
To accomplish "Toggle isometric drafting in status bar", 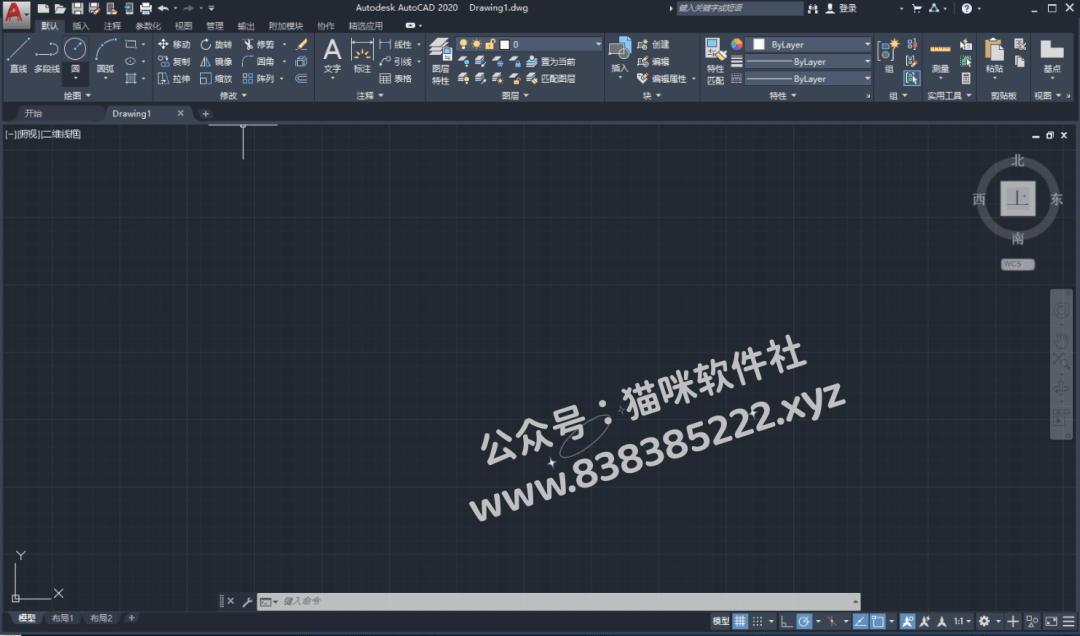I will pos(832,621).
